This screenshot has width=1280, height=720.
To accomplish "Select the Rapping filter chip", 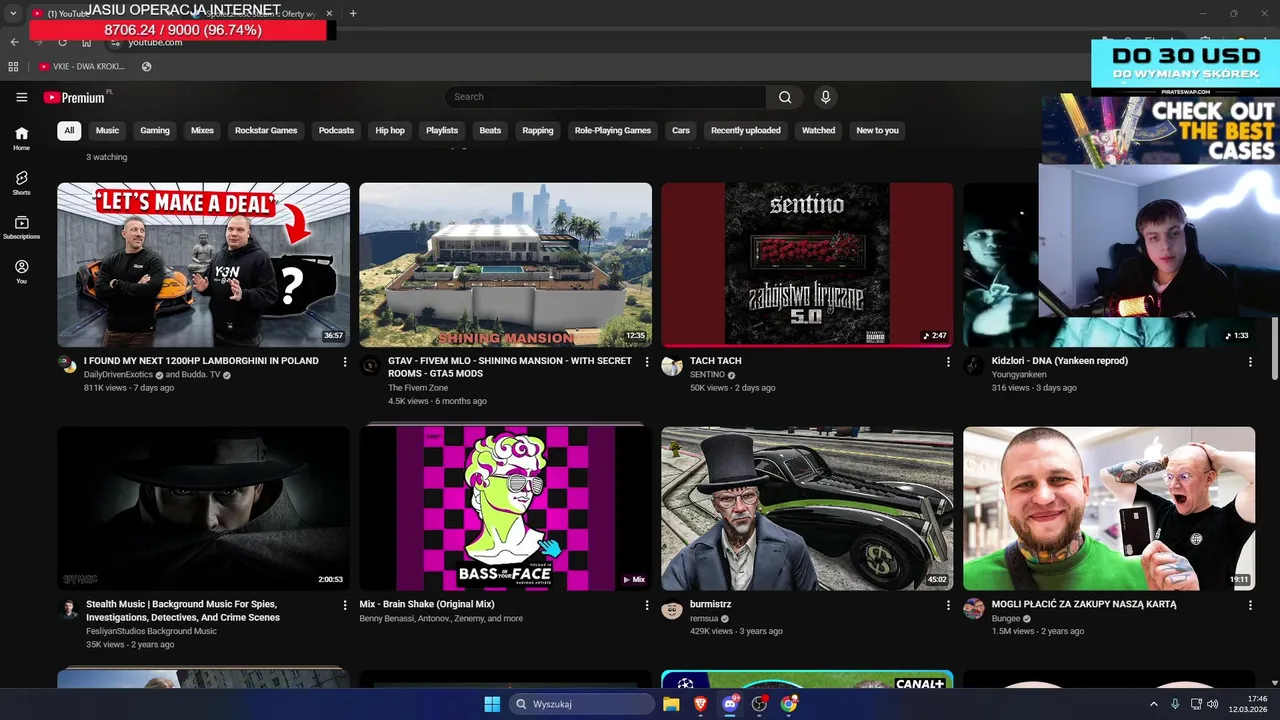I will 538,130.
